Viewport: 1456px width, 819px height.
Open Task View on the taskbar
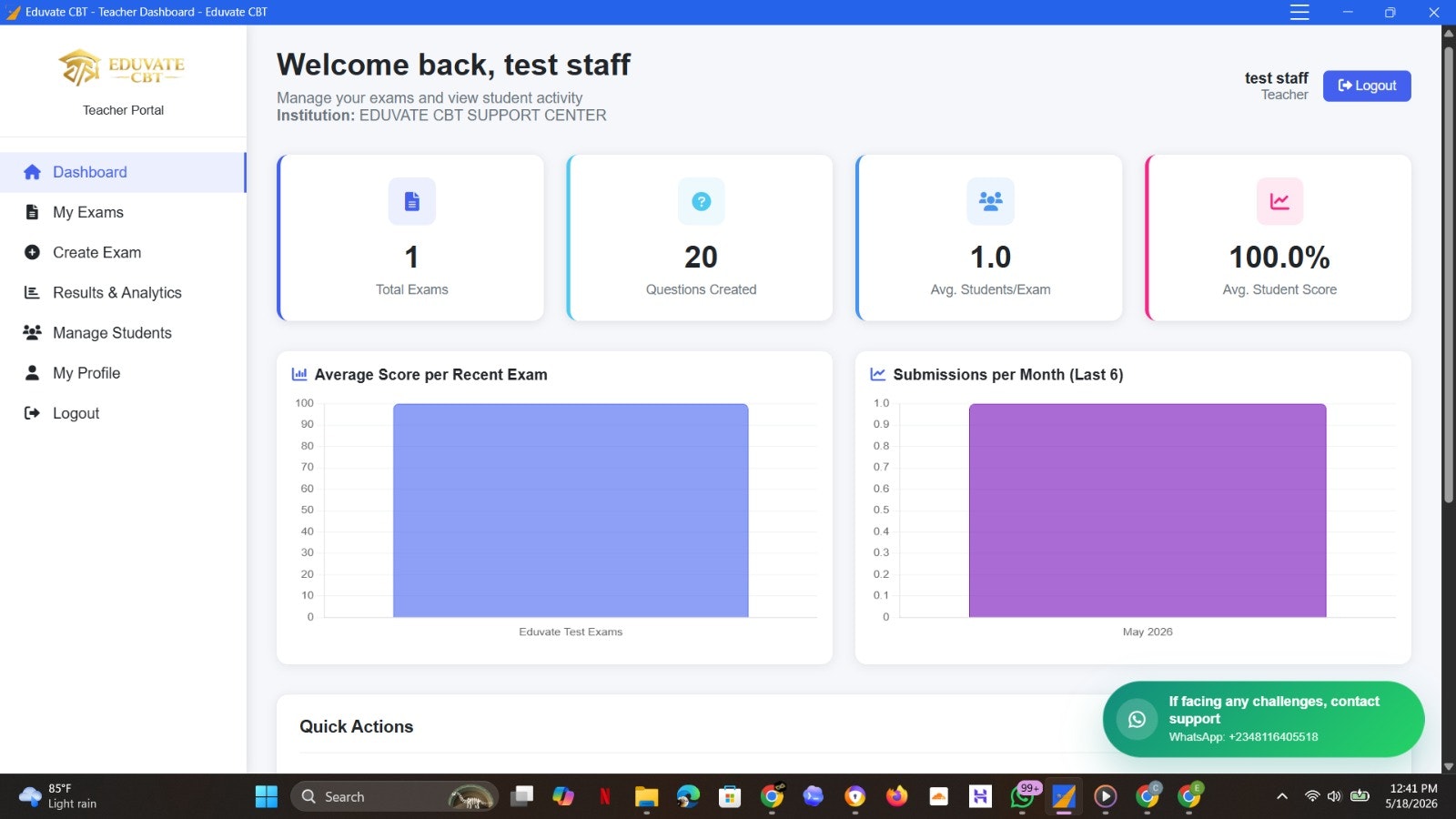tap(521, 796)
